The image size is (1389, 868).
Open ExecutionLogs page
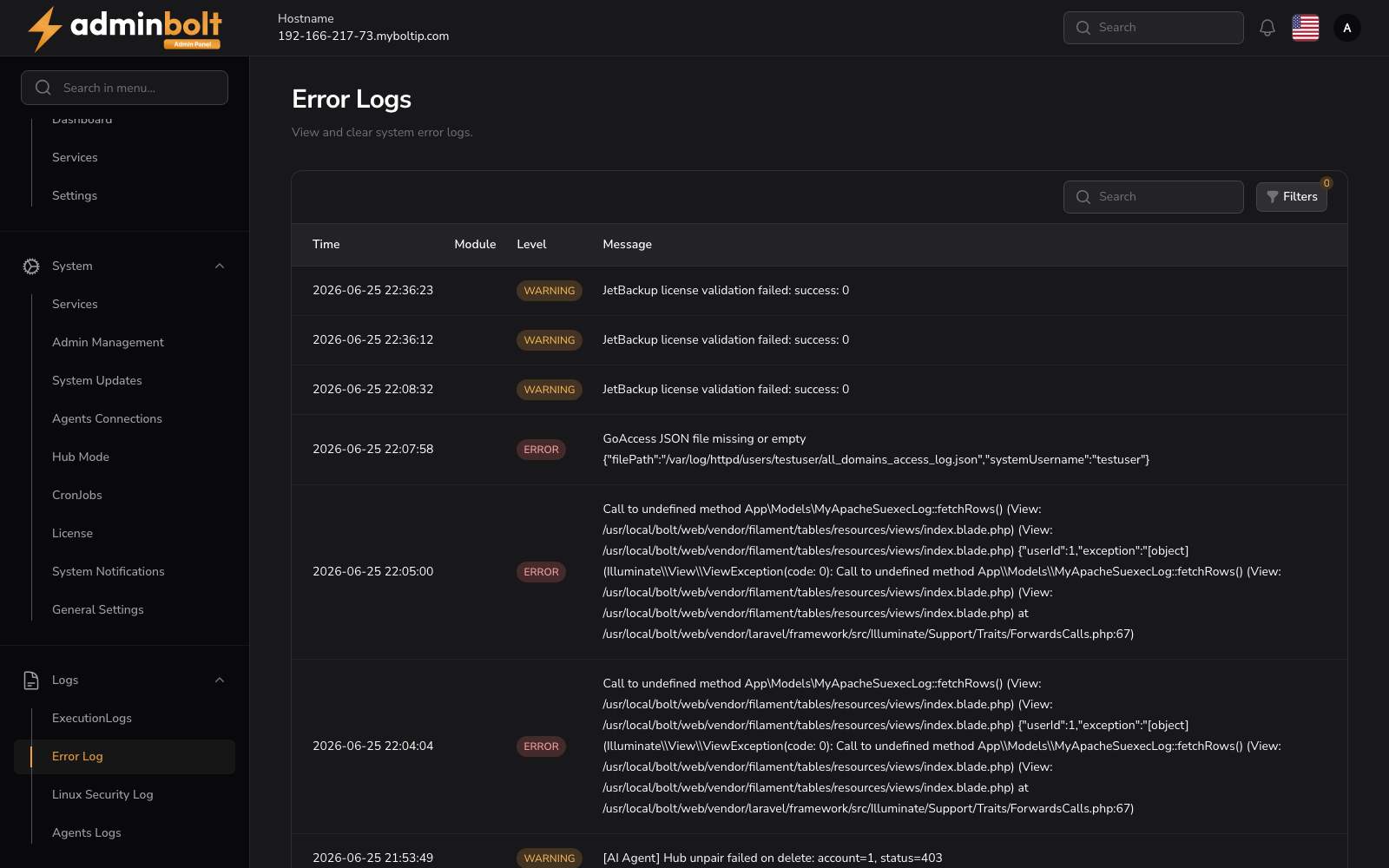[x=92, y=719]
